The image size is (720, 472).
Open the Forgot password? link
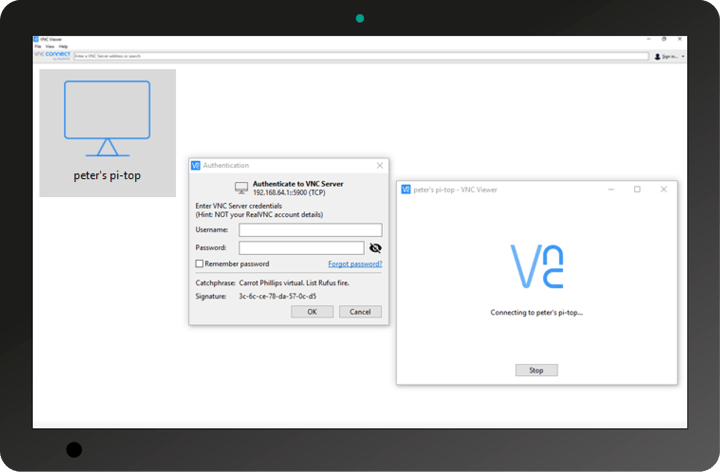click(355, 264)
